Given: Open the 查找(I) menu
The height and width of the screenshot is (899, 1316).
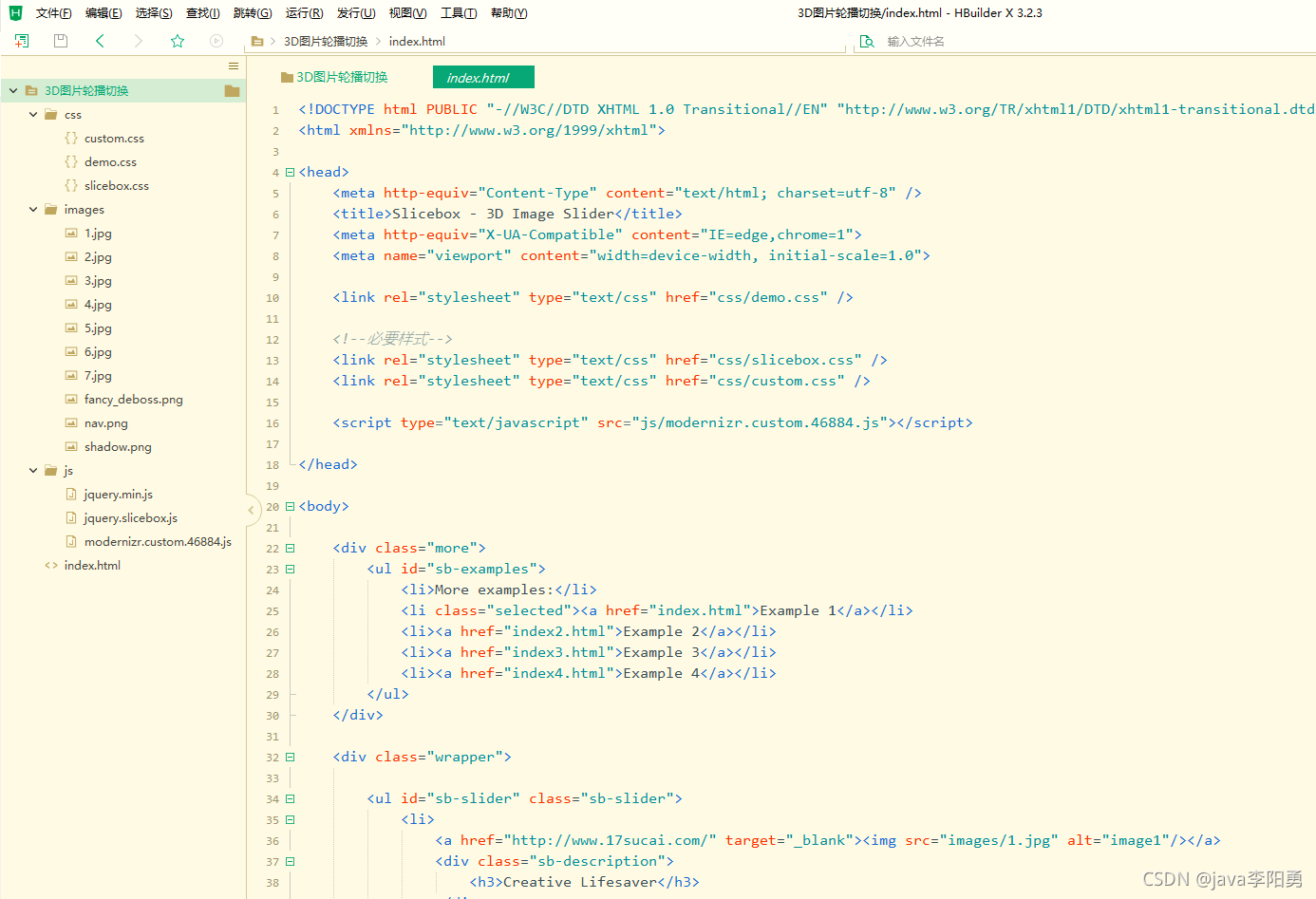Looking at the screenshot, I should [x=203, y=12].
